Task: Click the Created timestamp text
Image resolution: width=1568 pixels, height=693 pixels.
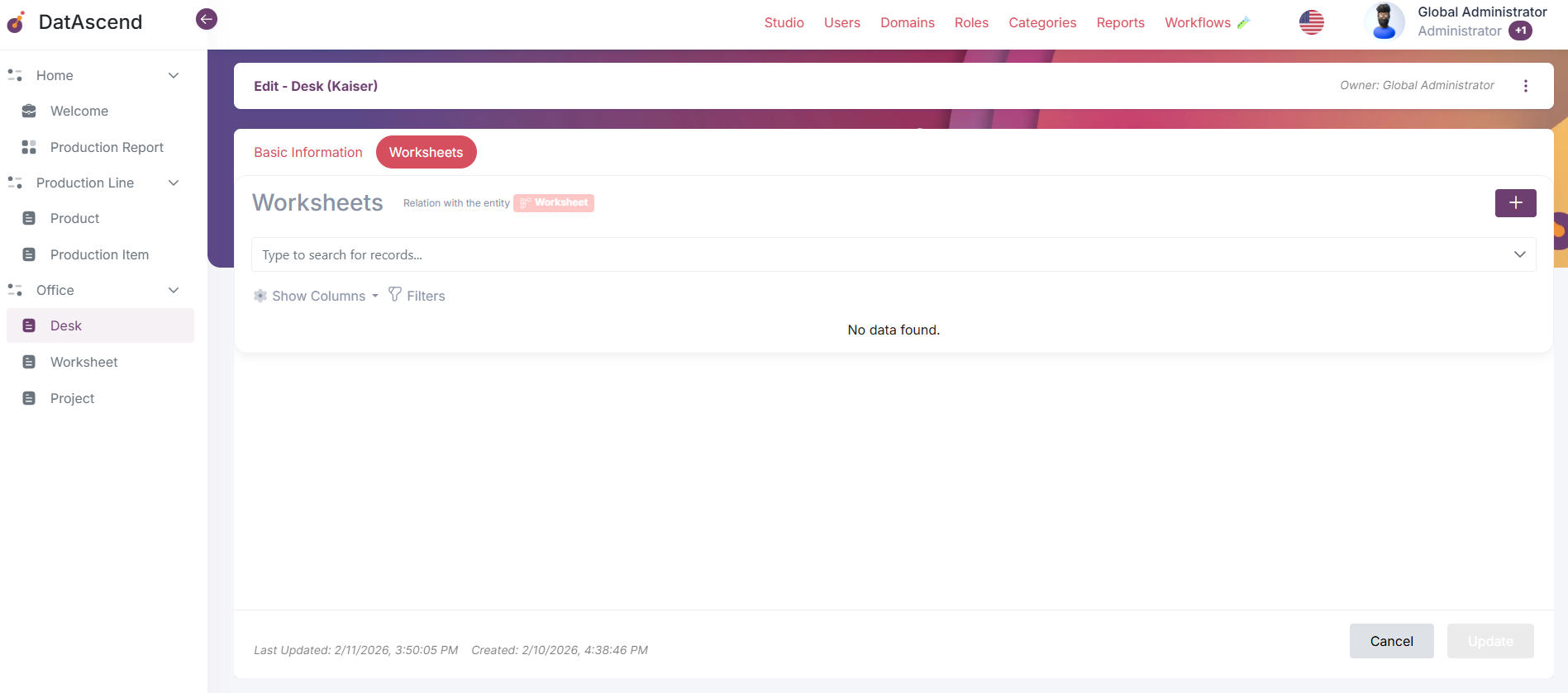Action: click(560, 650)
